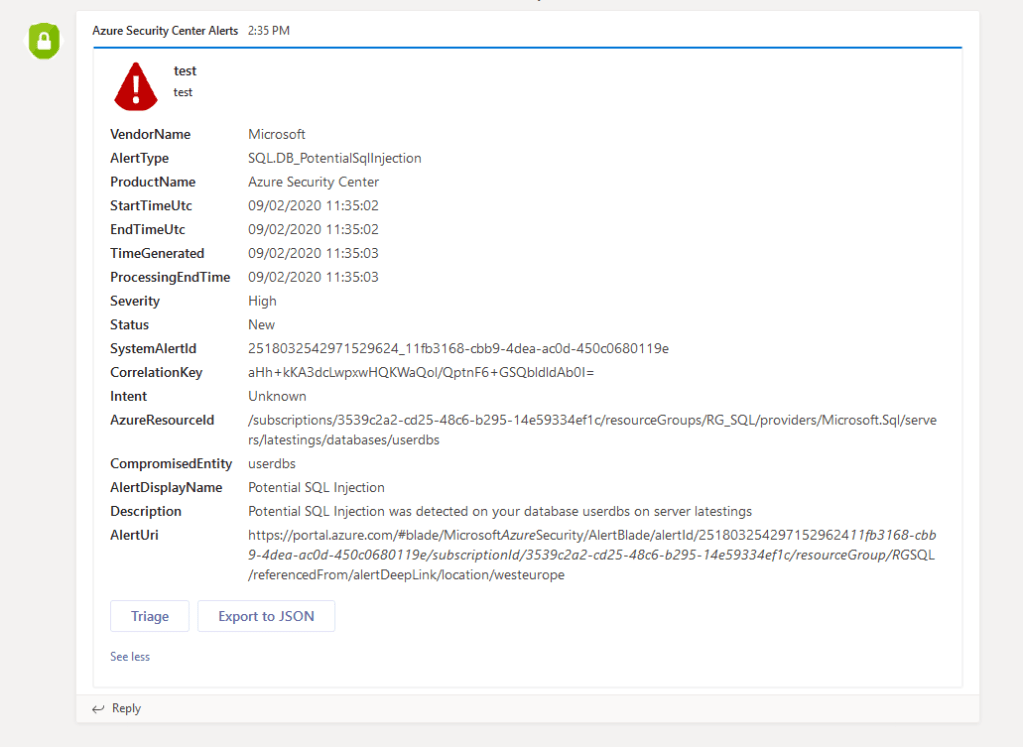Click the green lock avatar icon

click(43, 40)
